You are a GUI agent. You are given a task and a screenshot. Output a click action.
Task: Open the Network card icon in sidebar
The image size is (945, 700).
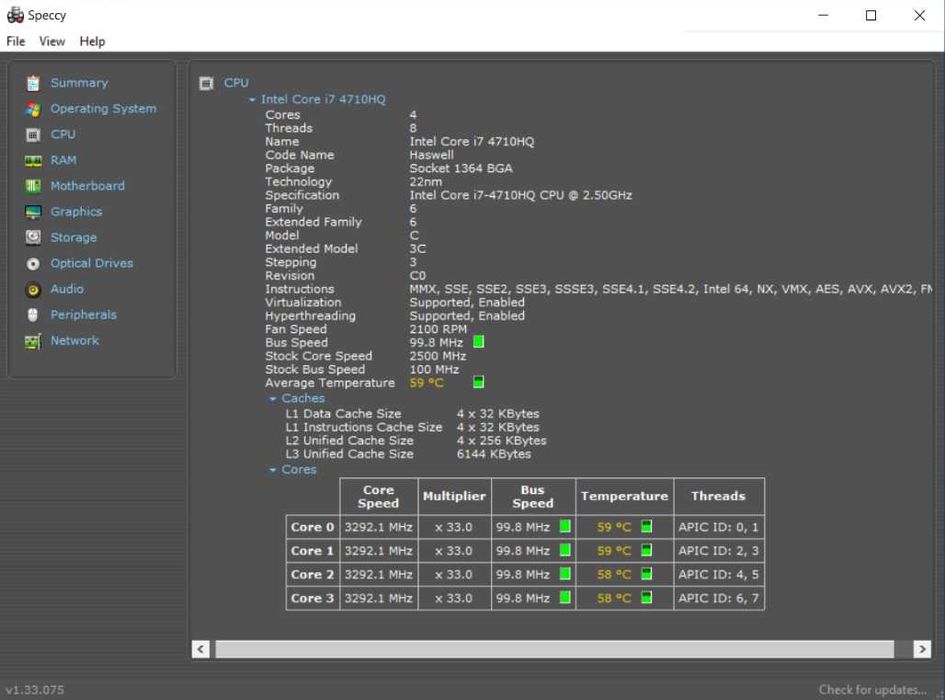(x=33, y=341)
